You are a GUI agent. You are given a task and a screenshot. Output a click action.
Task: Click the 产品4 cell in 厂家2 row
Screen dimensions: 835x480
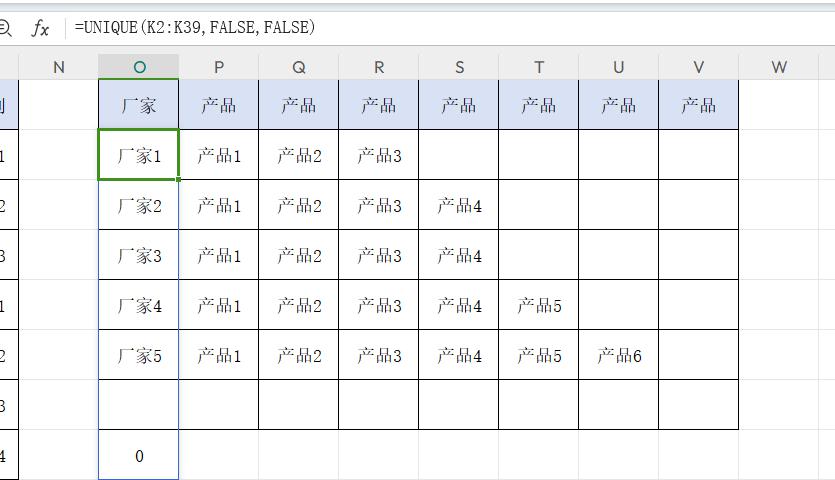tap(459, 205)
